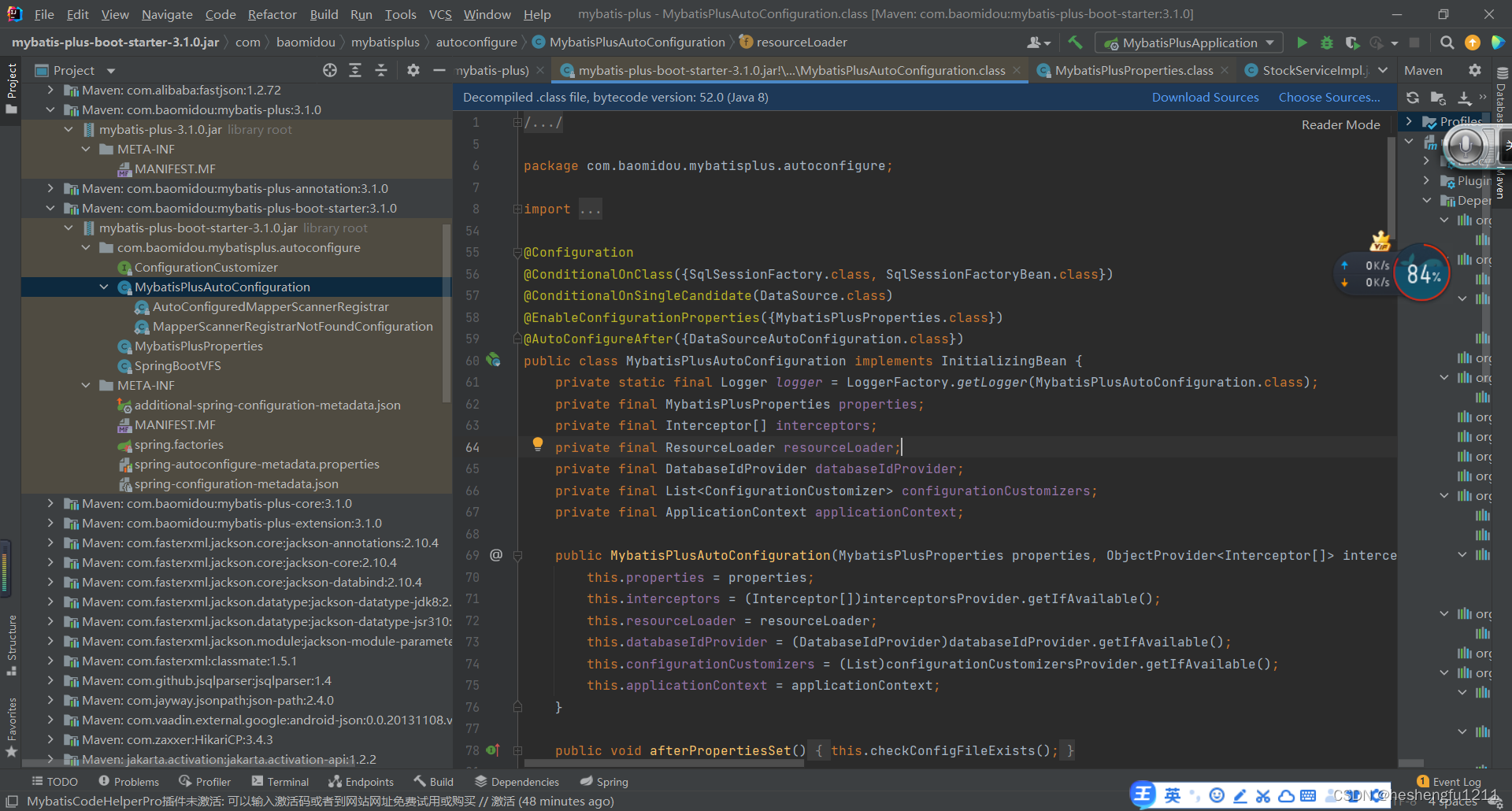Unfold the collapsed comment on line 1
Screen dimensions: 1512x811
(x=517, y=122)
